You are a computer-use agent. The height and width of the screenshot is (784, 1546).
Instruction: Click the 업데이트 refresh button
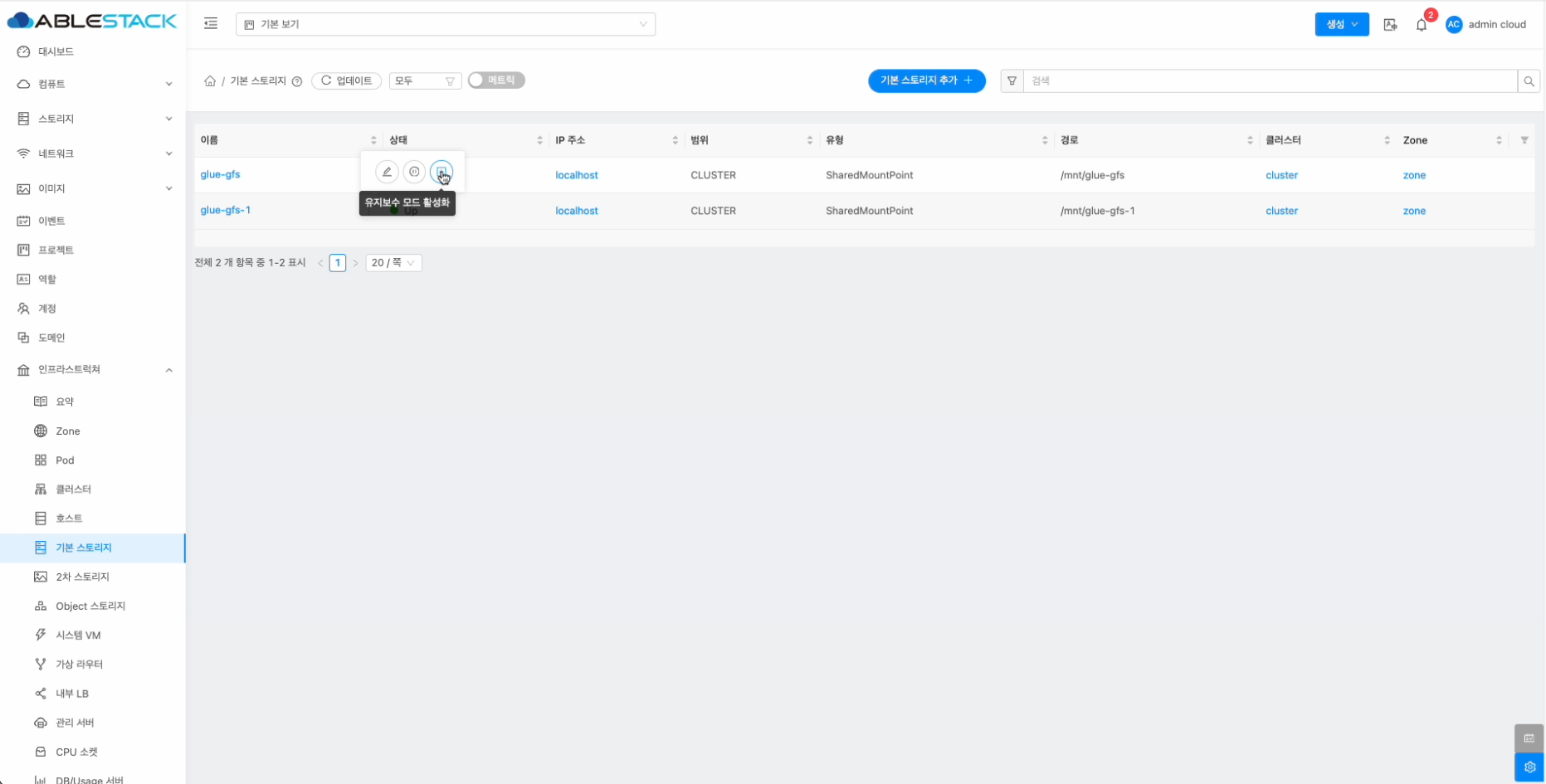[347, 80]
